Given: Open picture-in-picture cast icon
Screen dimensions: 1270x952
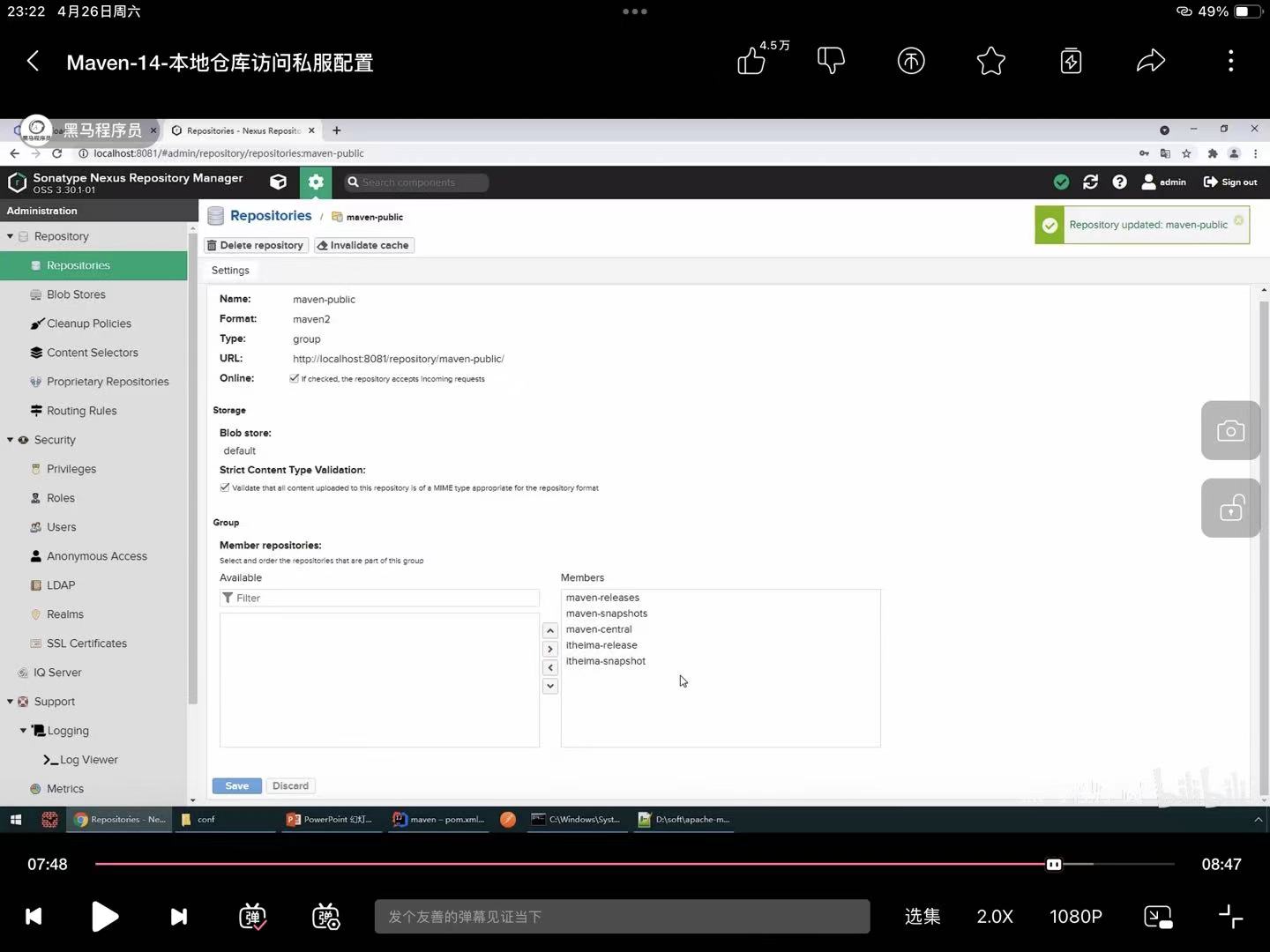Looking at the screenshot, I should pos(1158,917).
